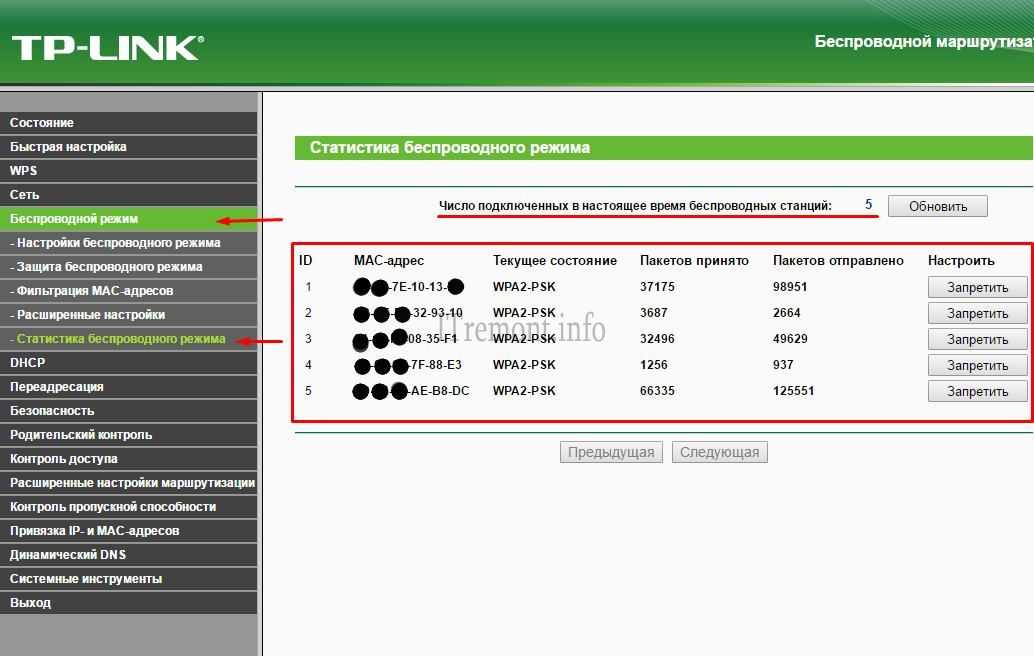Click Запретить for station ID 1

pos(977,288)
